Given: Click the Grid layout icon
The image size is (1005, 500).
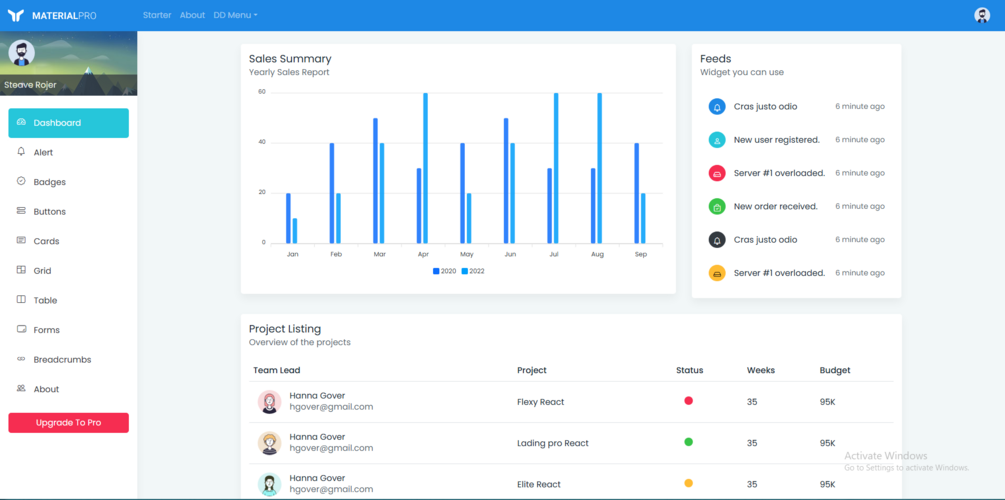Looking at the screenshot, I should point(21,270).
